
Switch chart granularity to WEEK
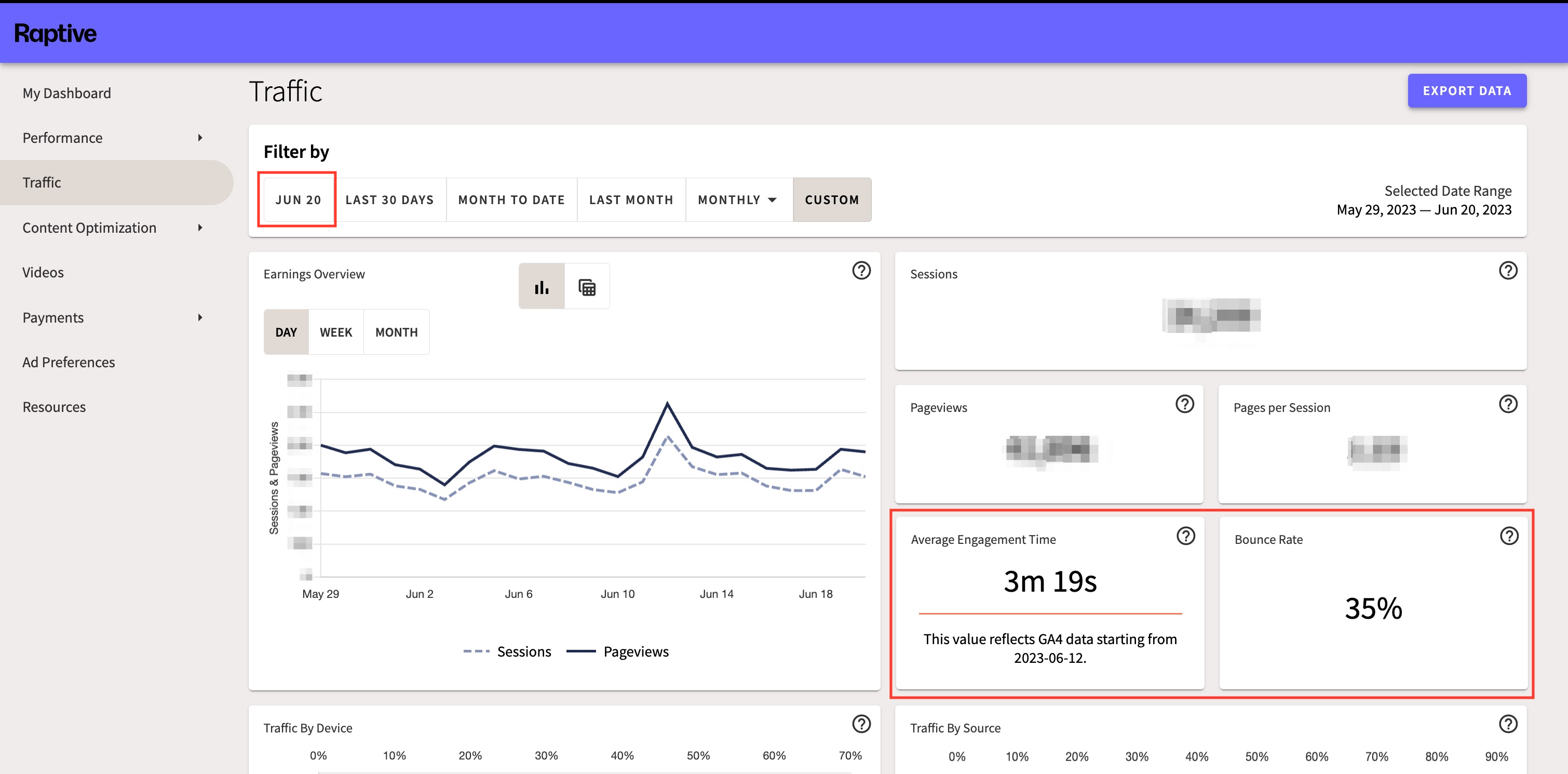(x=336, y=332)
